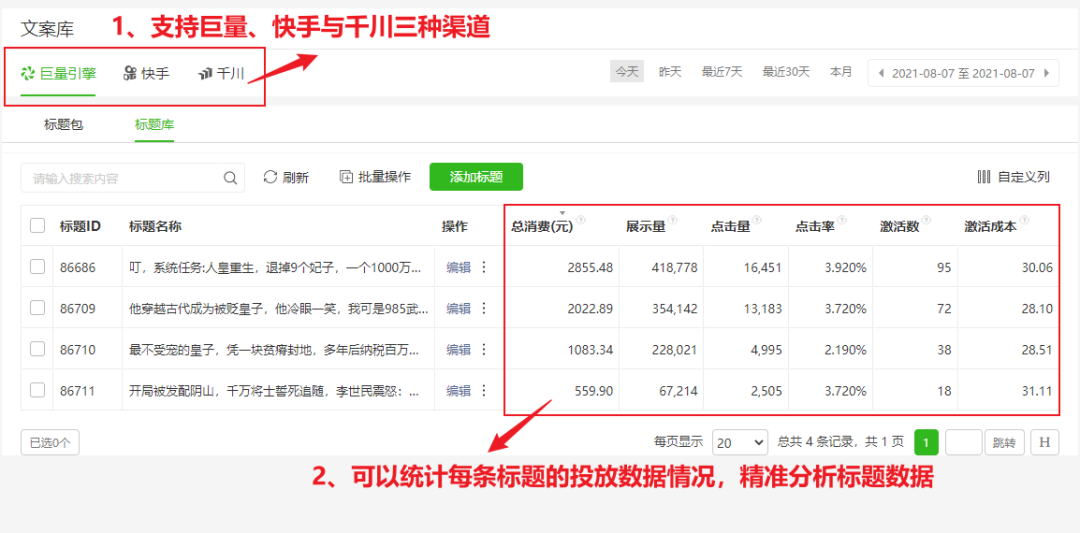1080x533 pixels.
Task: Click the 标题ID column header
Action: pos(81,226)
